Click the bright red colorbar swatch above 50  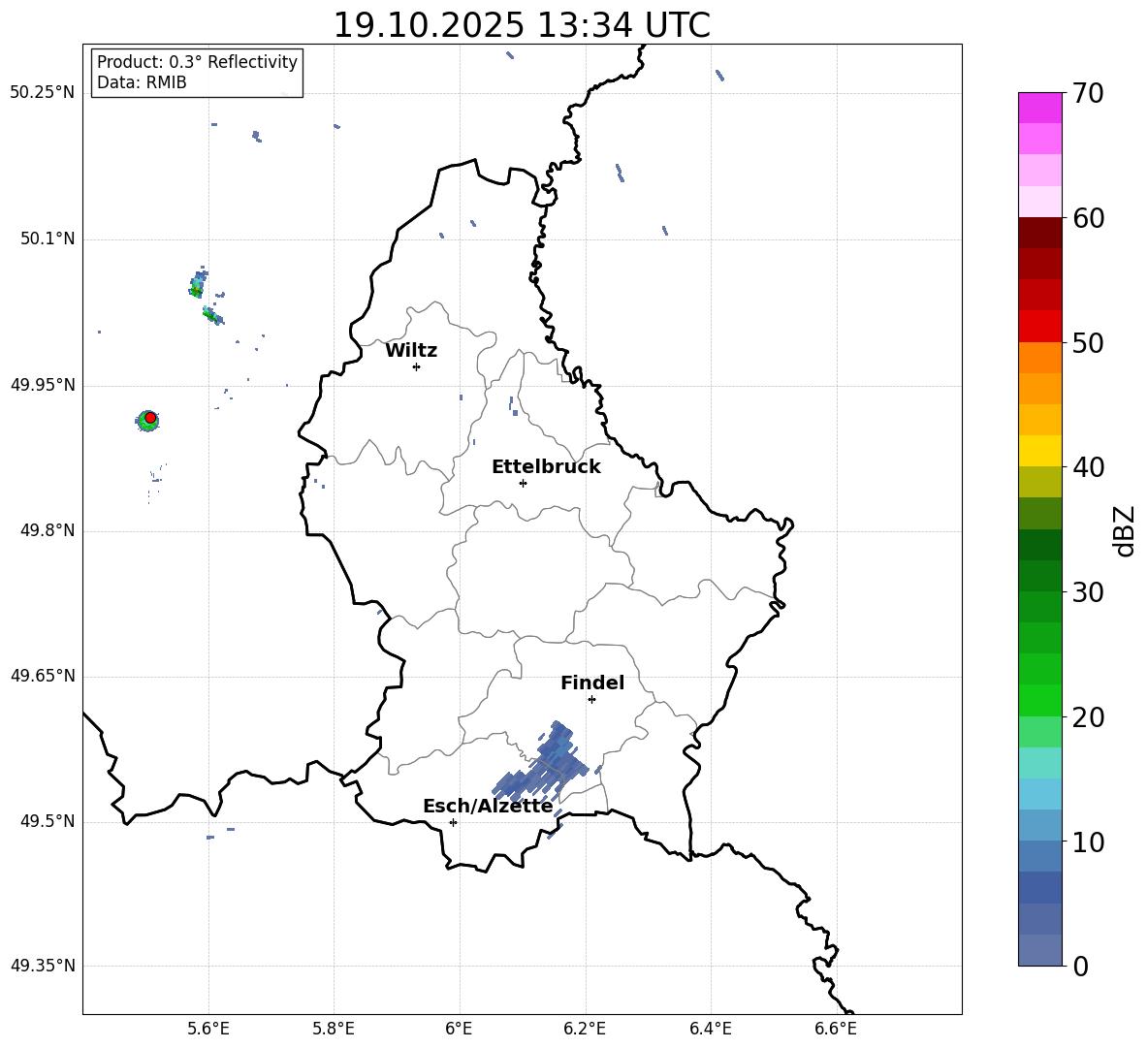coord(1039,327)
